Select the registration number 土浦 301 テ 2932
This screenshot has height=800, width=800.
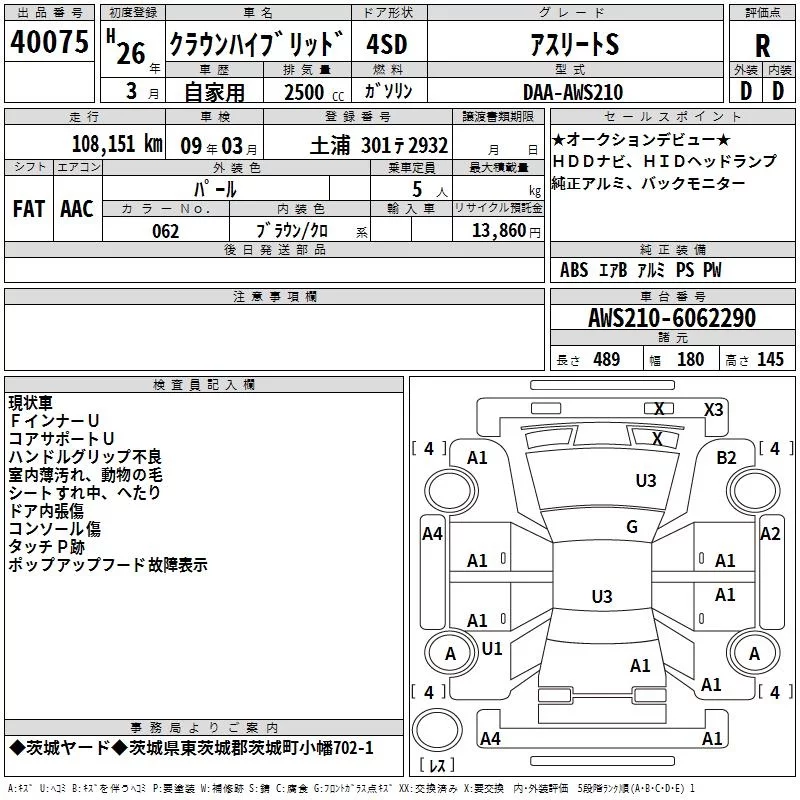coord(379,145)
